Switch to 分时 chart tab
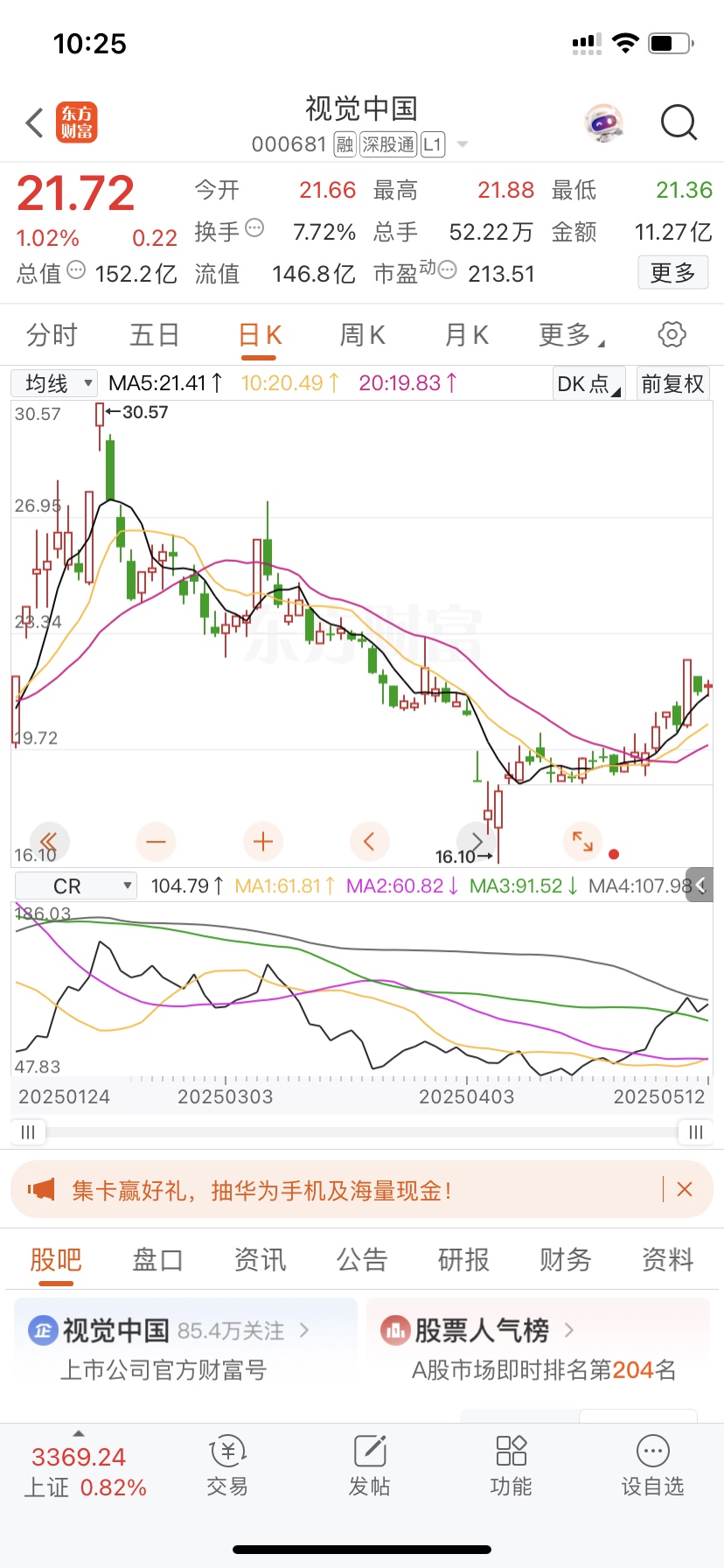 52,334
